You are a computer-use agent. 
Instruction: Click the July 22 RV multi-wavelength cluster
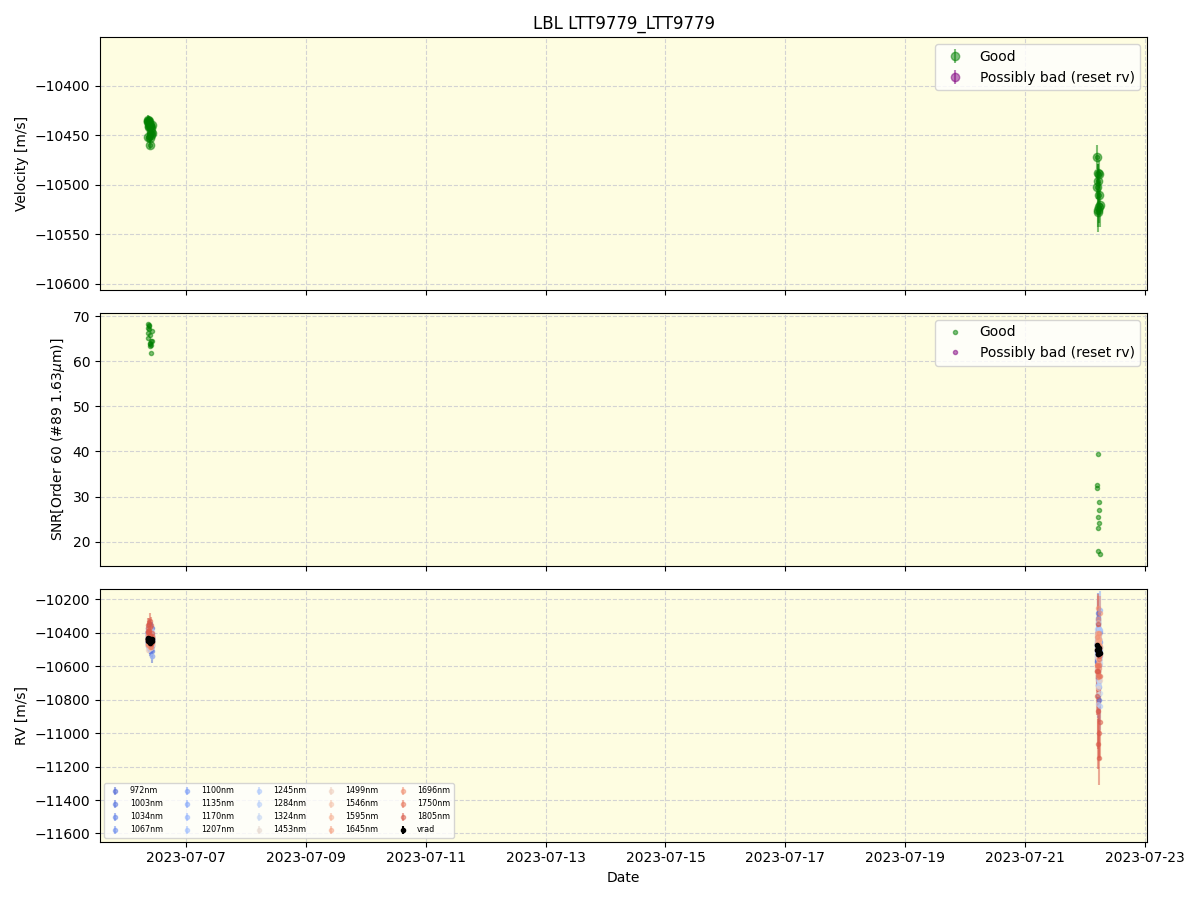1098,688
